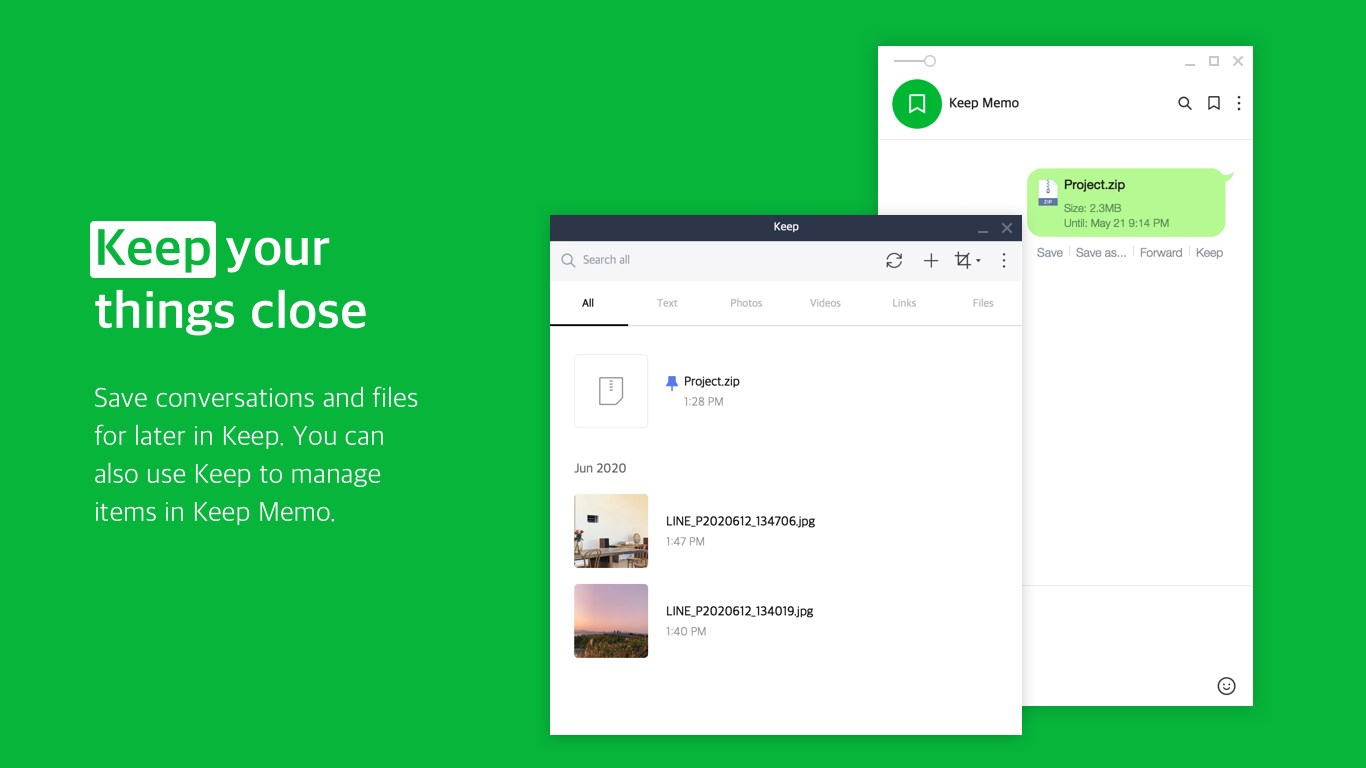Screen dimensions: 1366x768
Task: Click the Jun 2020 date header
Action: [600, 468]
